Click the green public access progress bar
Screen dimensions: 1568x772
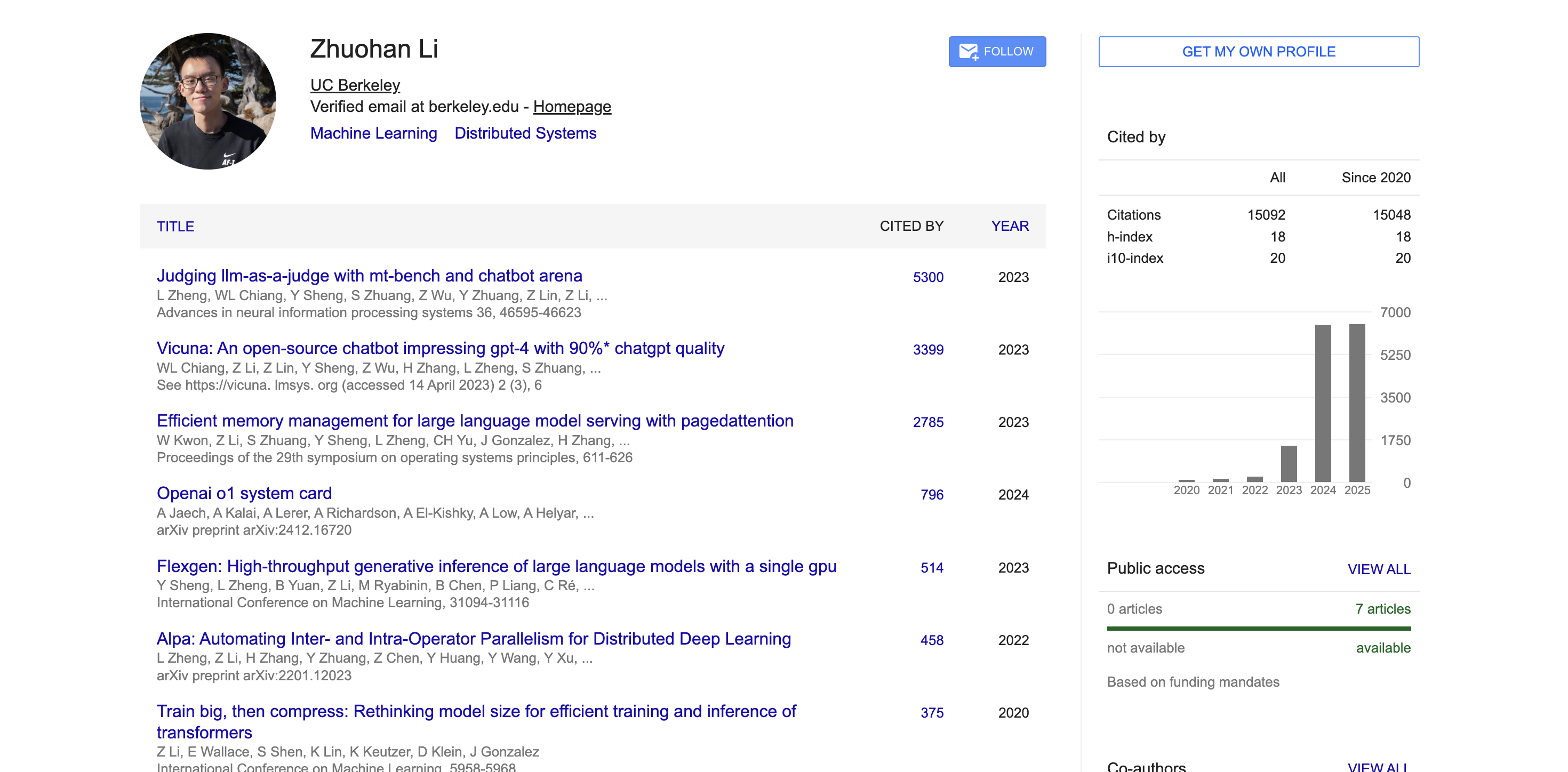[1258, 629]
